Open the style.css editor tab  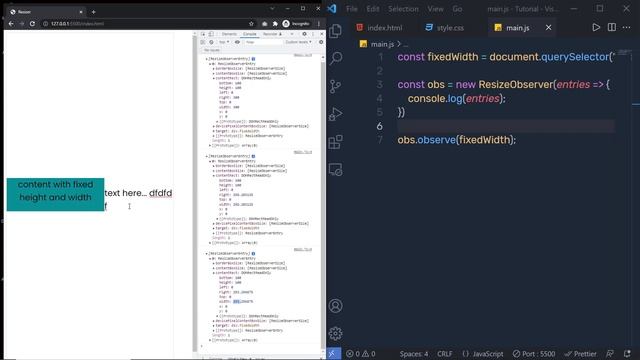[x=445, y=27]
